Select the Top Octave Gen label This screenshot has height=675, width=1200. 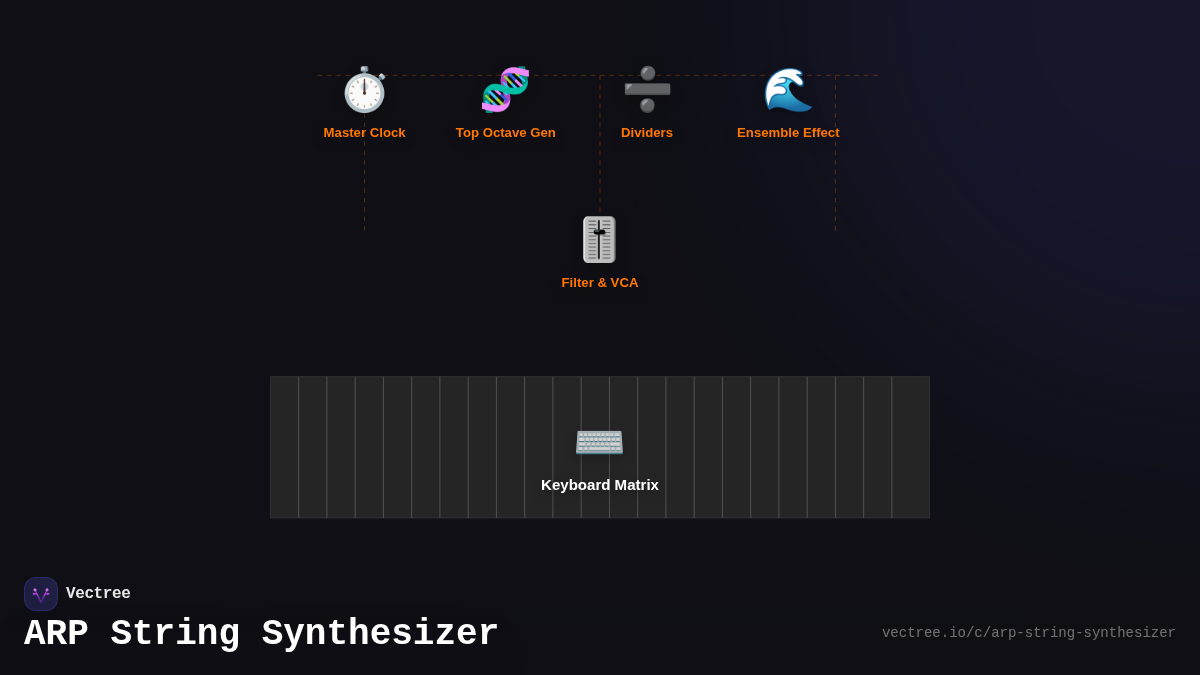click(x=505, y=132)
